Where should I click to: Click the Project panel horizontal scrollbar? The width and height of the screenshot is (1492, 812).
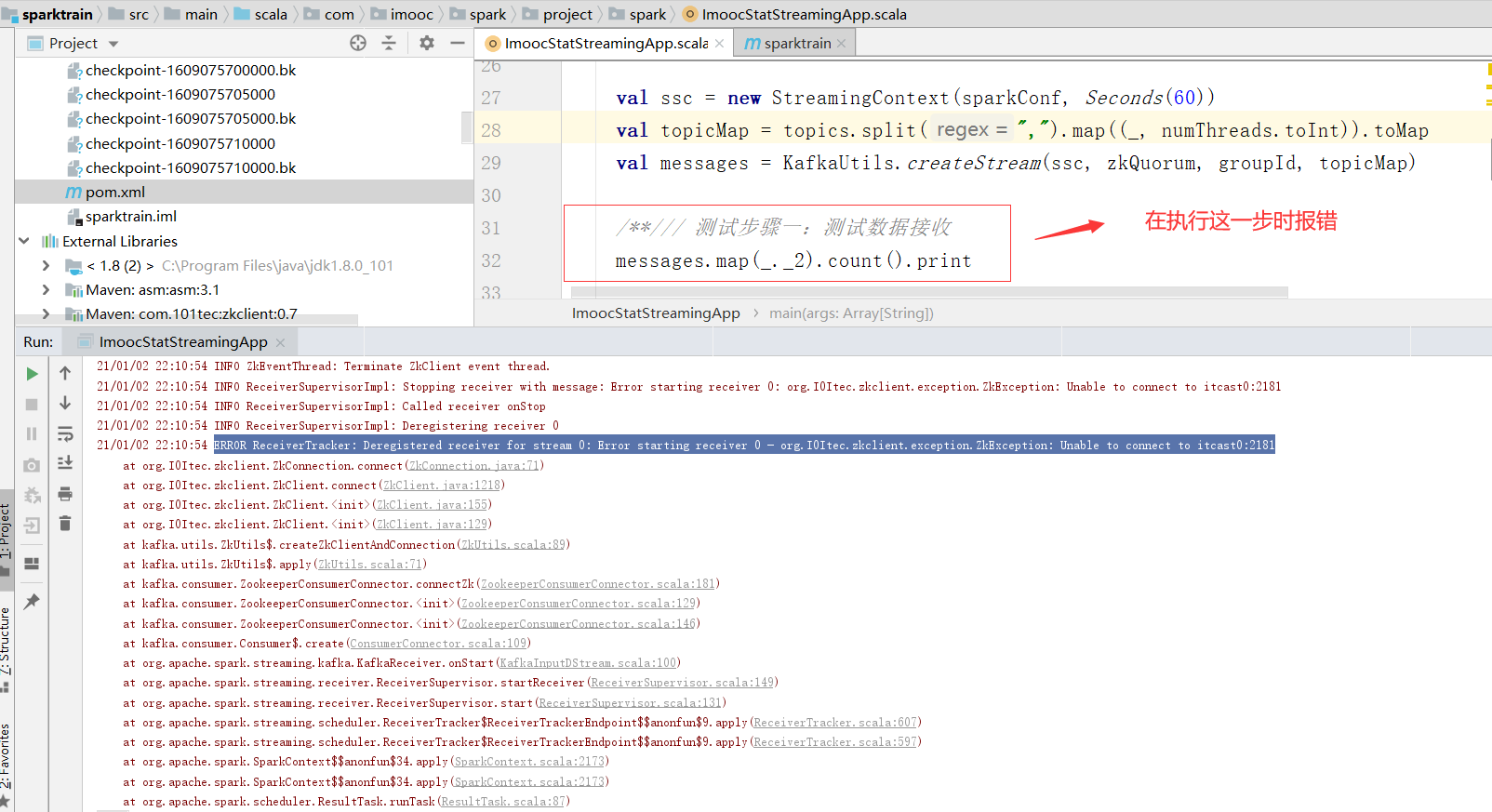[186, 320]
